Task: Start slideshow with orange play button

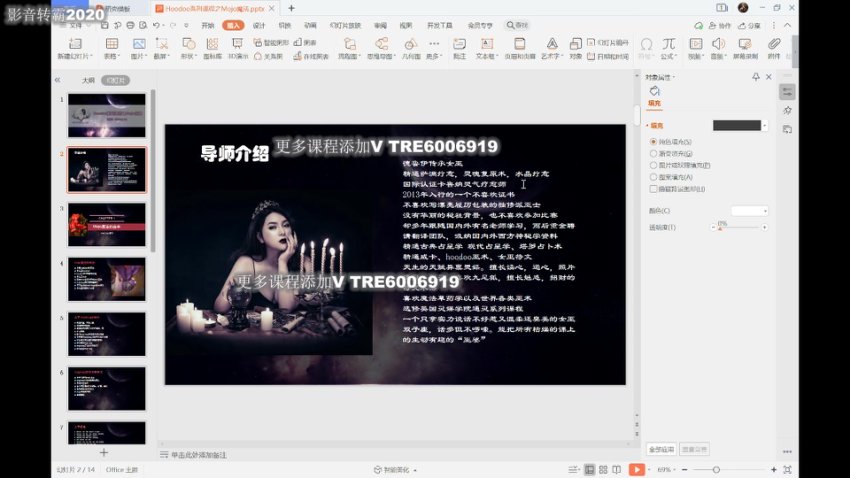Action: [636, 469]
